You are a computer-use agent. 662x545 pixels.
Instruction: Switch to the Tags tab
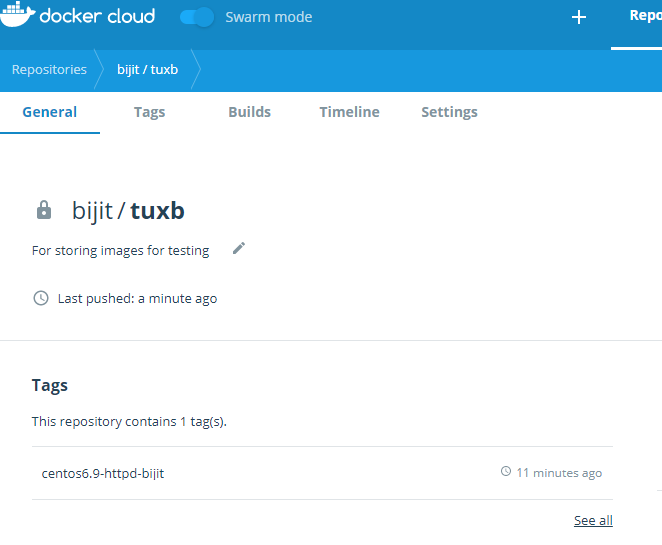149,112
